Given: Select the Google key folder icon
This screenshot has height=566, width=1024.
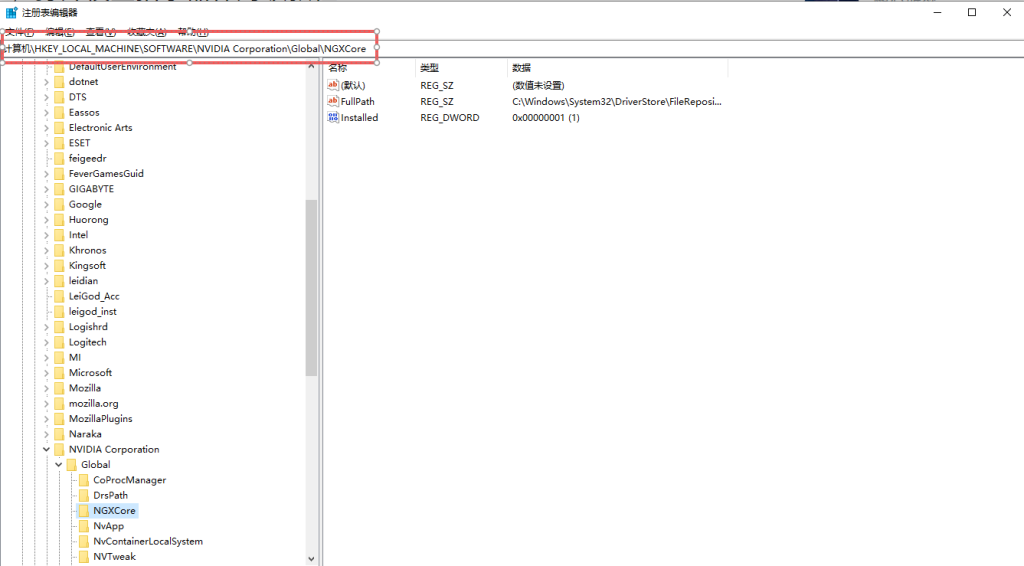Looking at the screenshot, I should (59, 205).
